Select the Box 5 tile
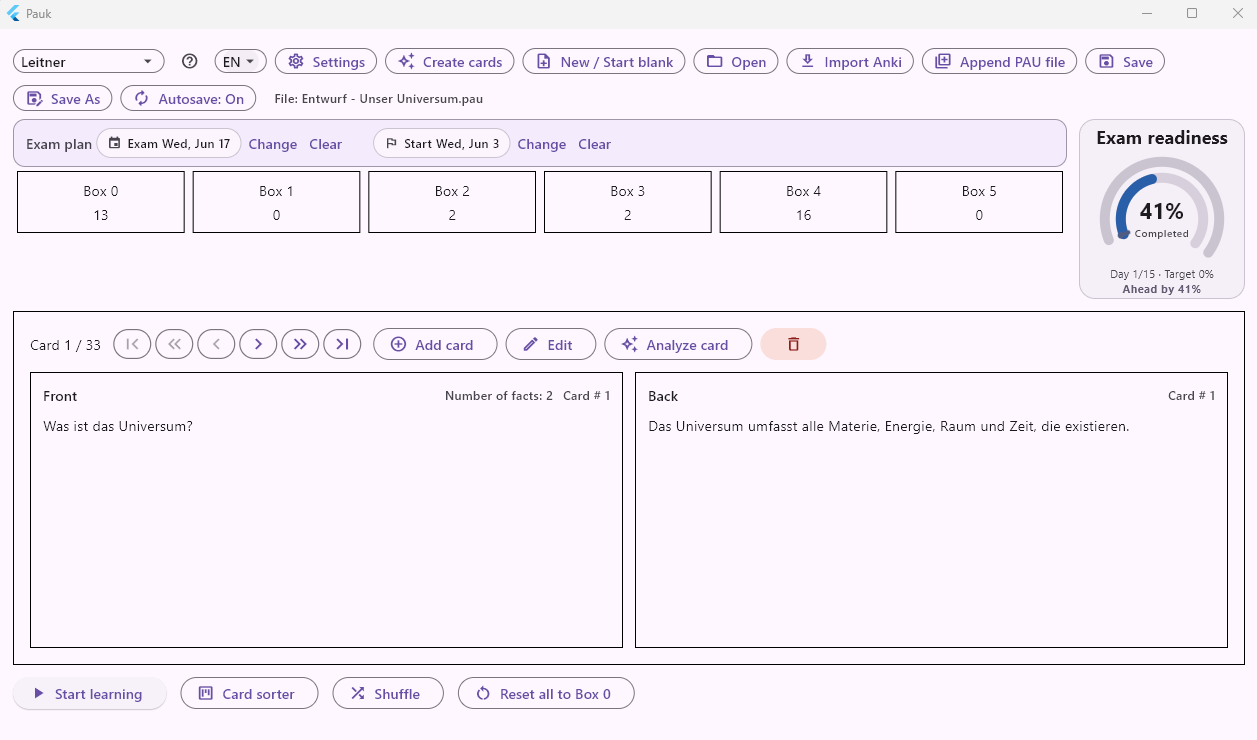The width and height of the screenshot is (1257, 740). click(979, 202)
